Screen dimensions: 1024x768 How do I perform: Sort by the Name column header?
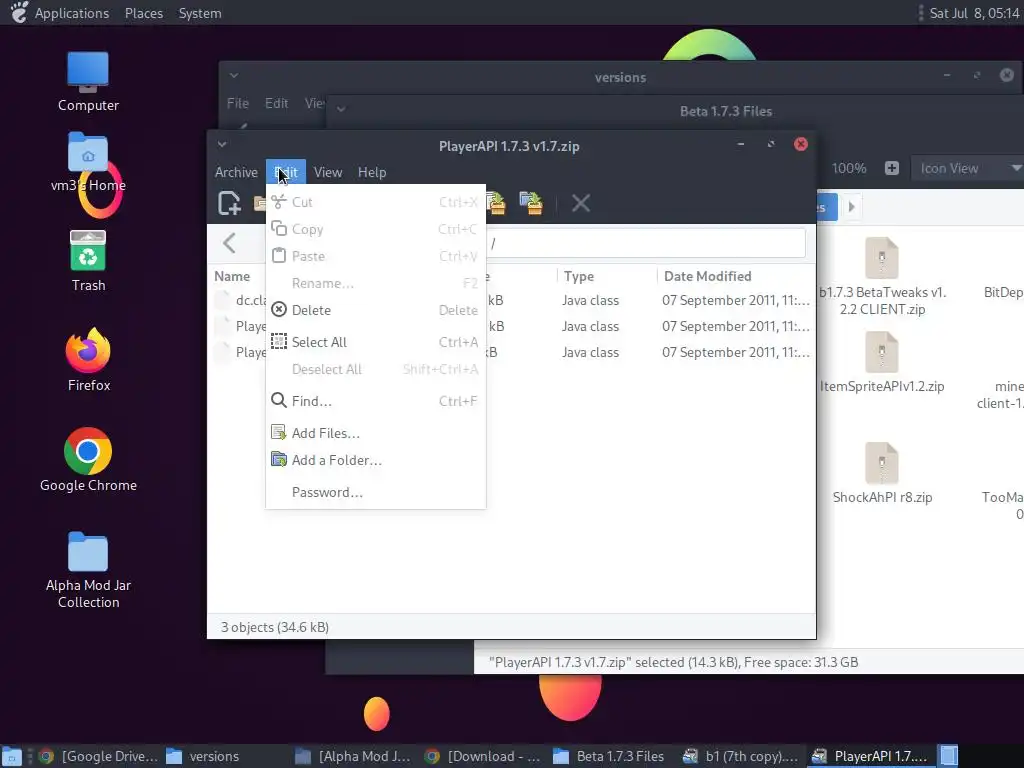coord(232,276)
